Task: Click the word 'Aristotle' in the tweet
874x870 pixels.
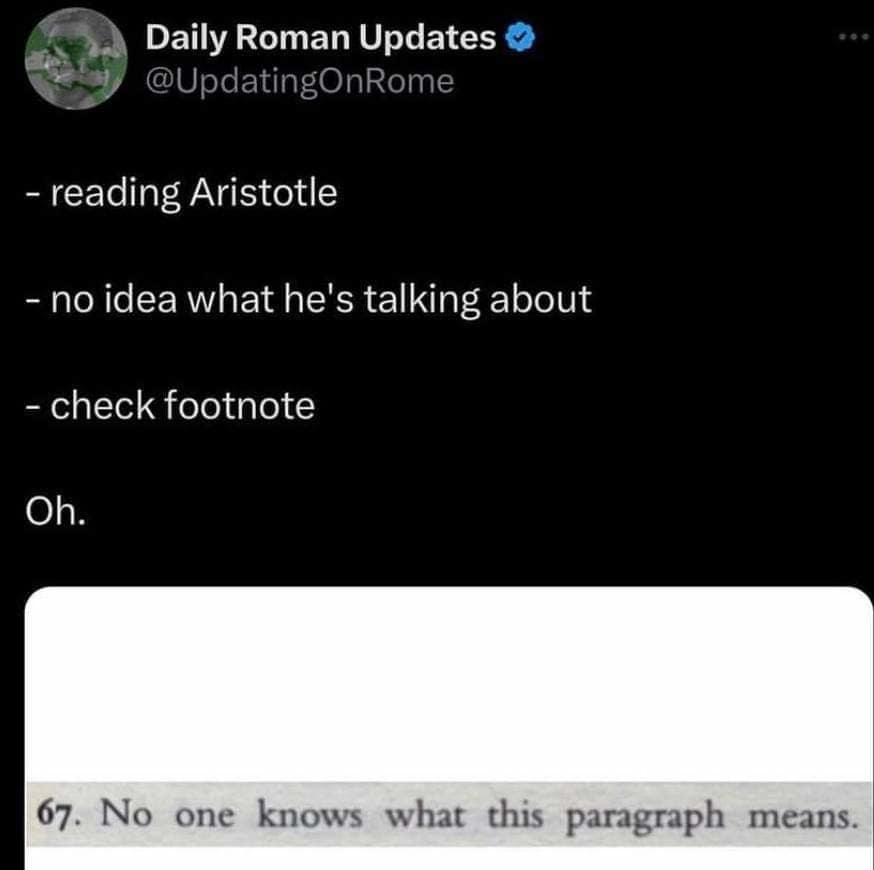Action: (x=264, y=192)
